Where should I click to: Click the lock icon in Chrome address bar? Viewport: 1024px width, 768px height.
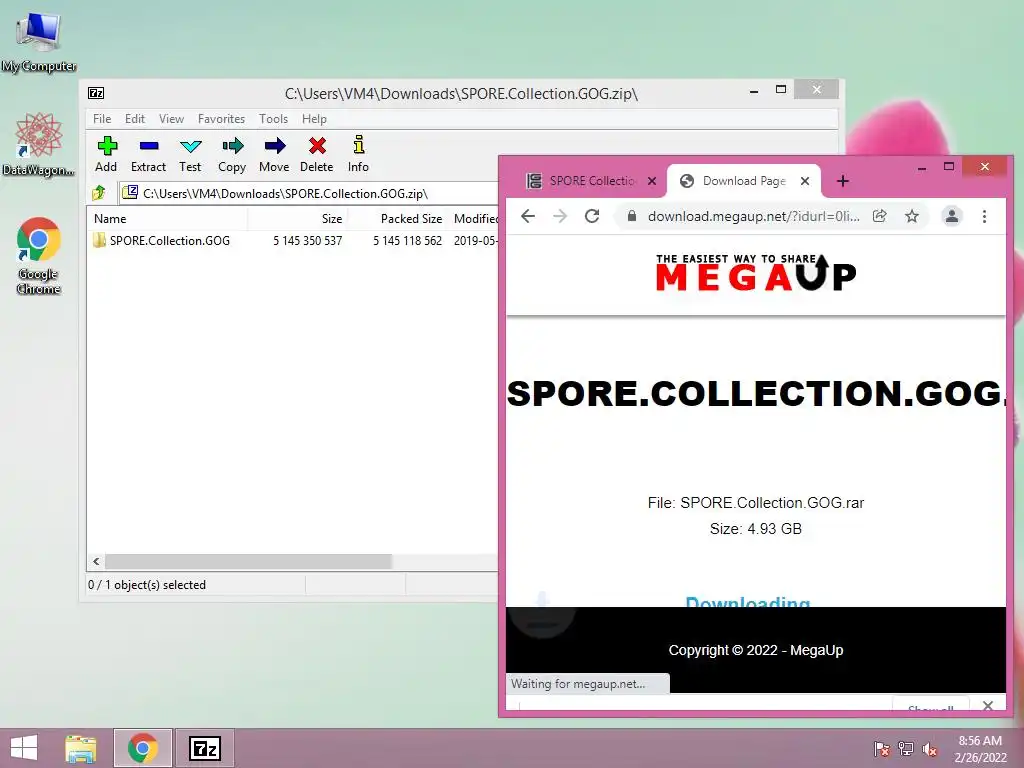pos(632,216)
